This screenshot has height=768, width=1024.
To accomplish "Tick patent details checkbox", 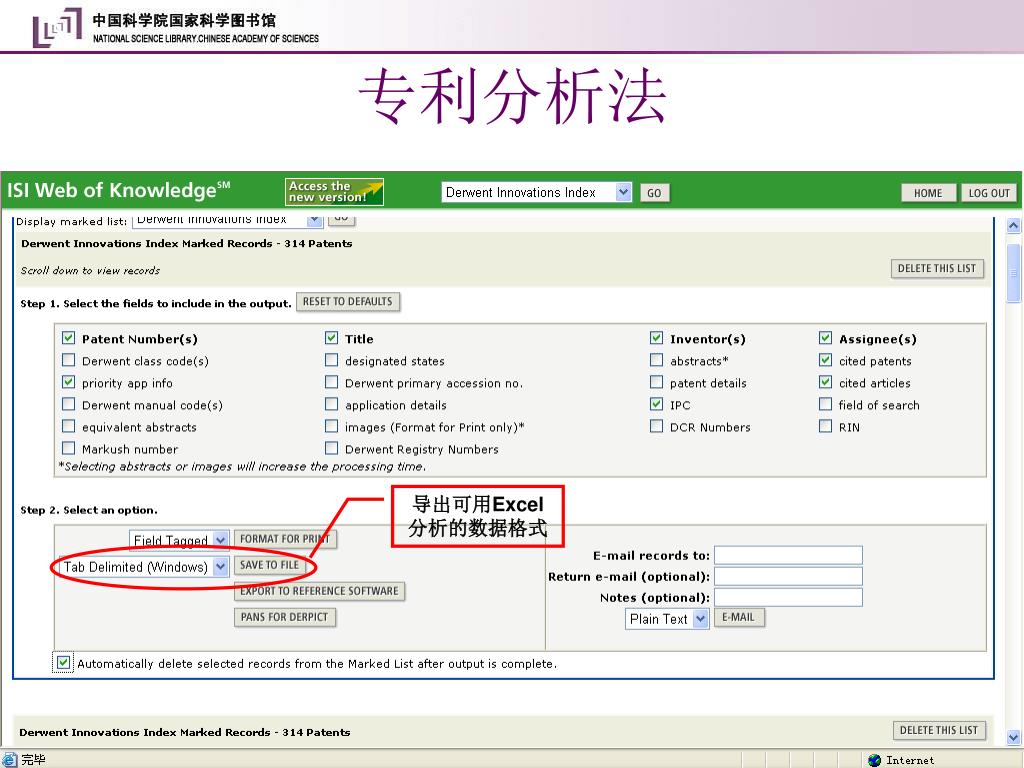I will point(656,383).
